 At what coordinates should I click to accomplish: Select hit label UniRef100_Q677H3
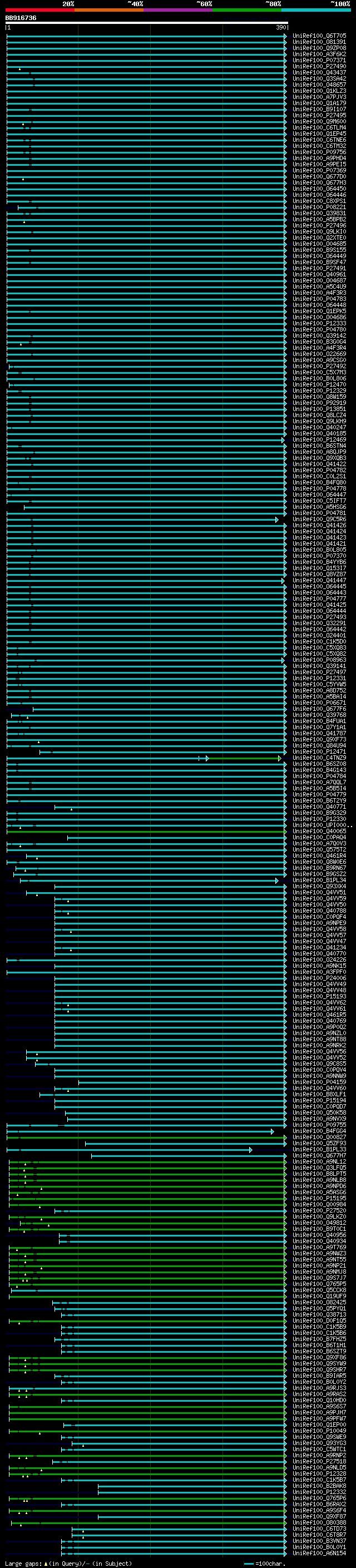click(319, 182)
